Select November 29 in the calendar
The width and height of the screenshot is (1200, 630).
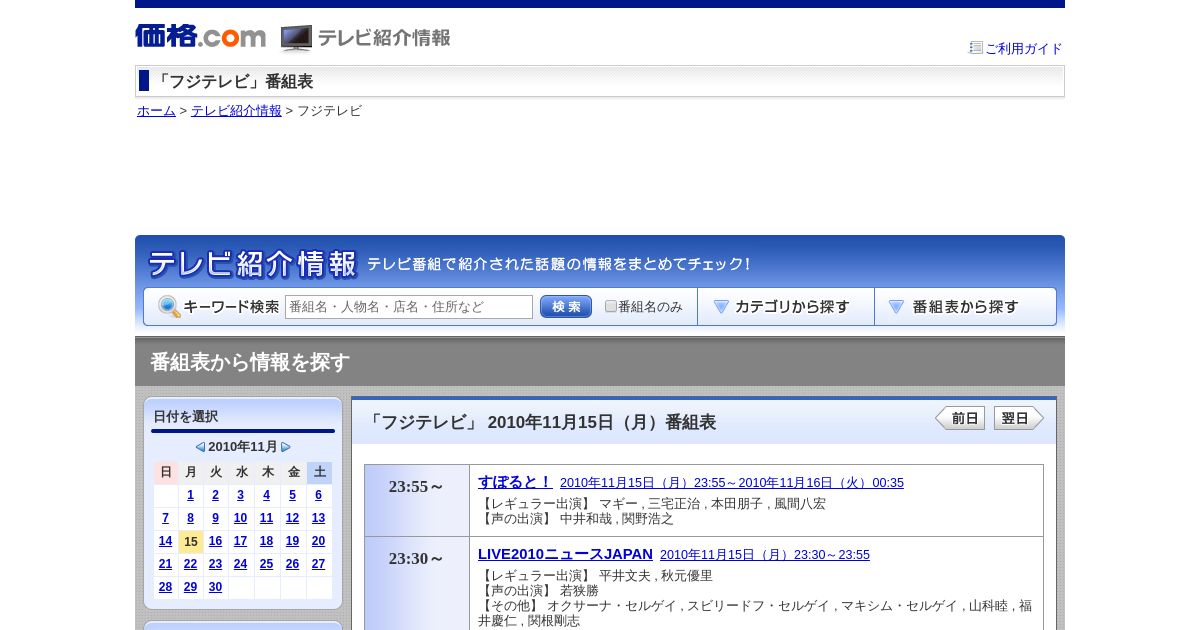point(191,587)
